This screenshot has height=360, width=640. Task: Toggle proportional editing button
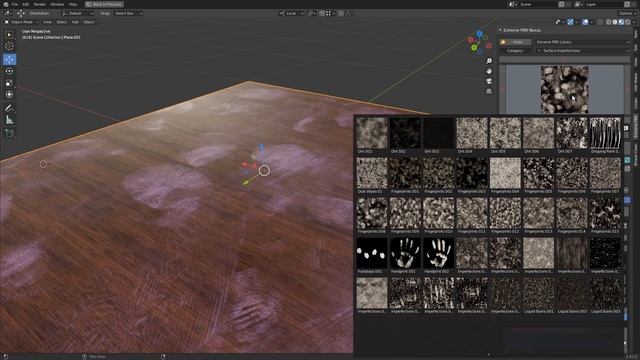coord(341,13)
